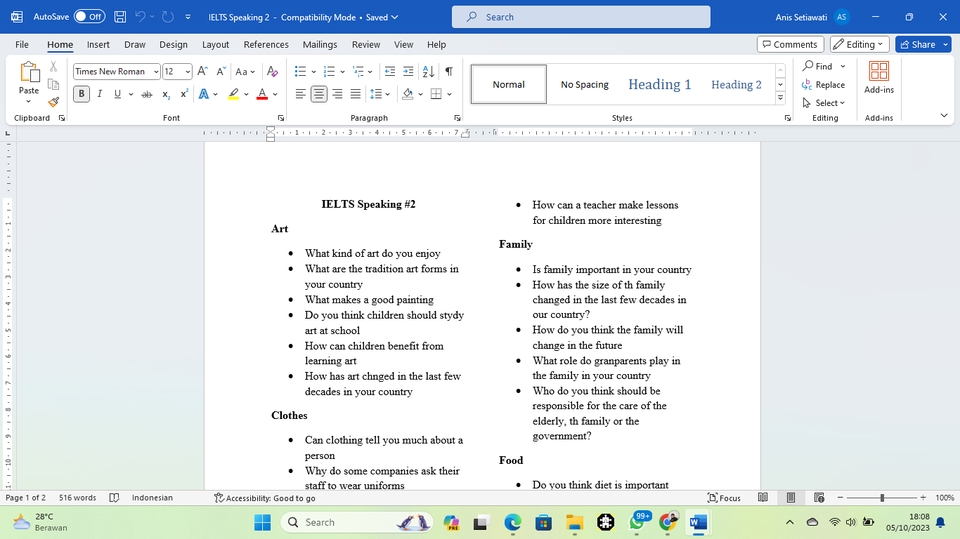
Task: Apply the Heading 1 style
Action: [x=659, y=85]
